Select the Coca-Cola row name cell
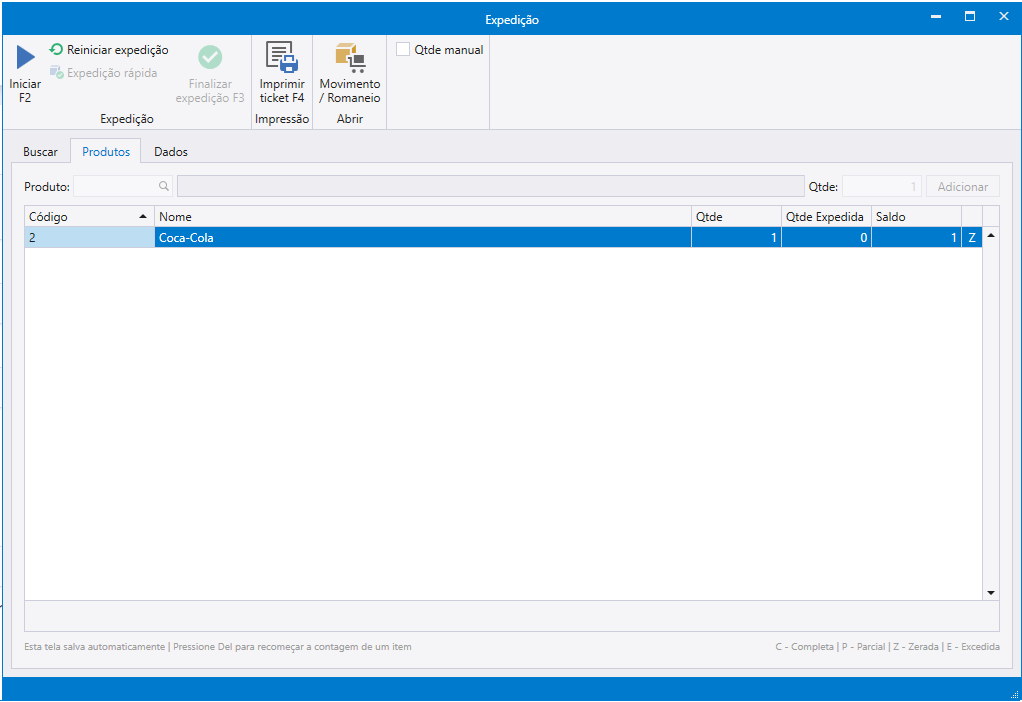This screenshot has height=702, width=1022. point(422,237)
